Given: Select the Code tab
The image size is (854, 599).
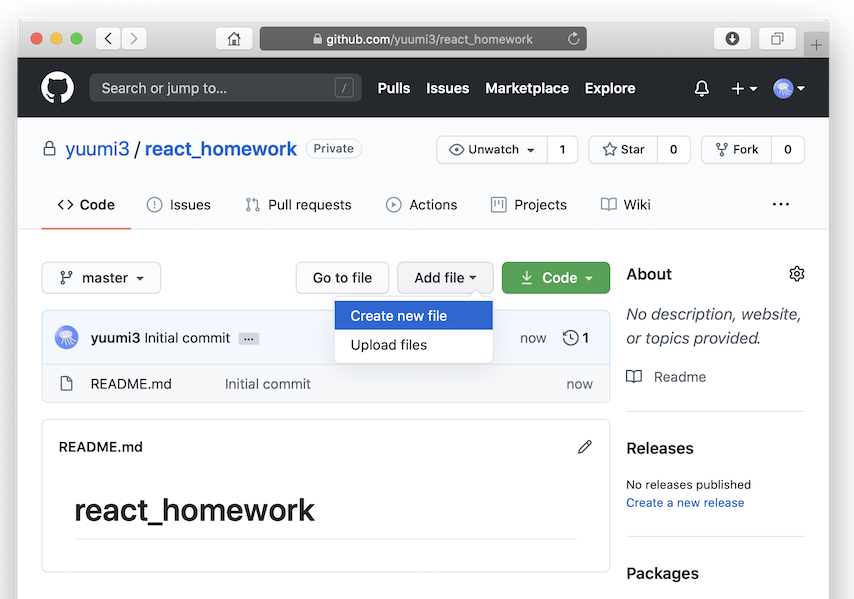Looking at the screenshot, I should click(86, 205).
